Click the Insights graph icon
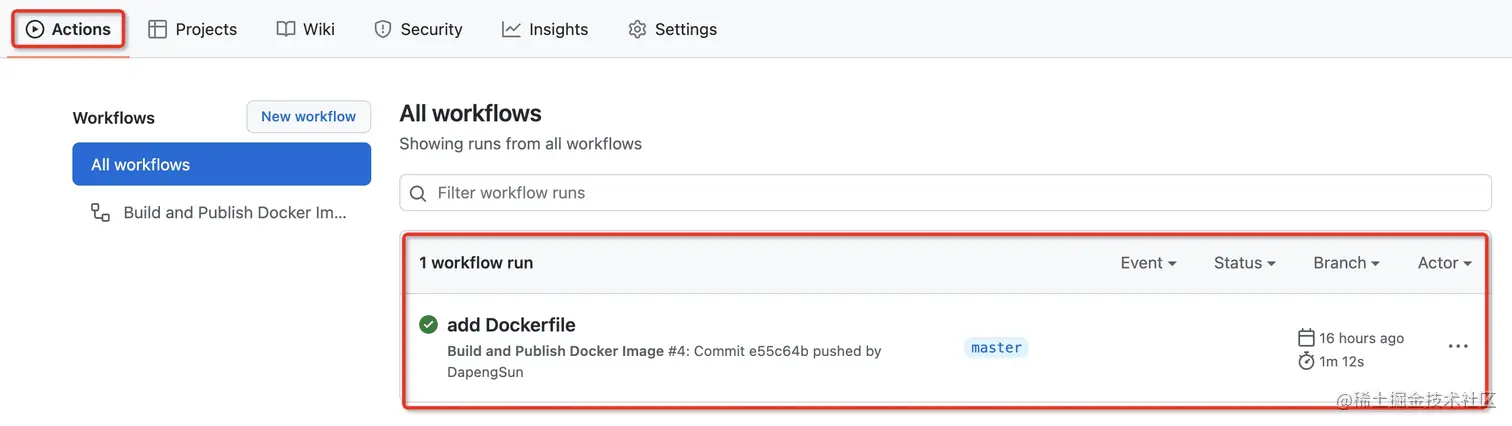The width and height of the screenshot is (1512, 426). click(511, 29)
